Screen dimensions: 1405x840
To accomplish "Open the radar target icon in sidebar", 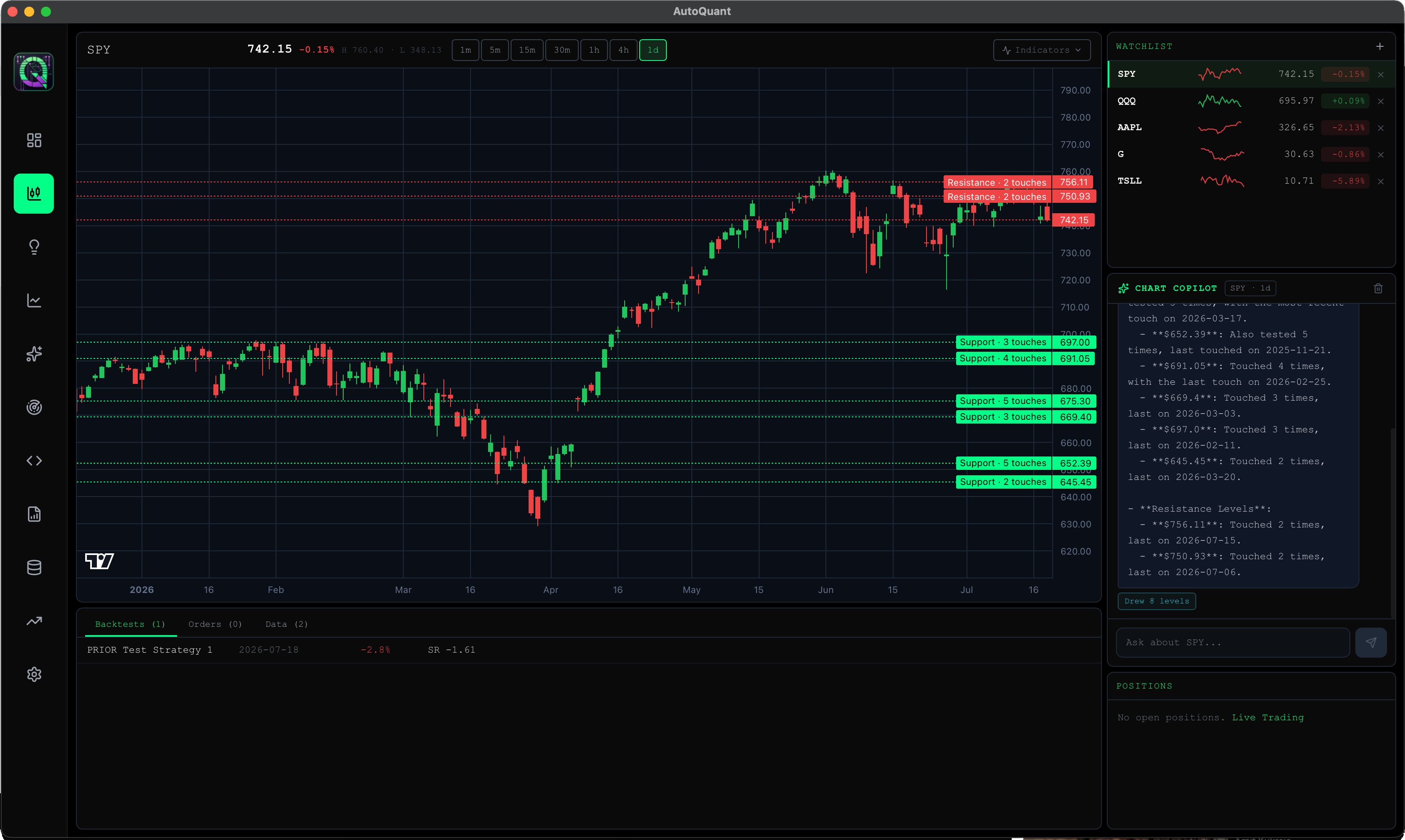I will [34, 407].
